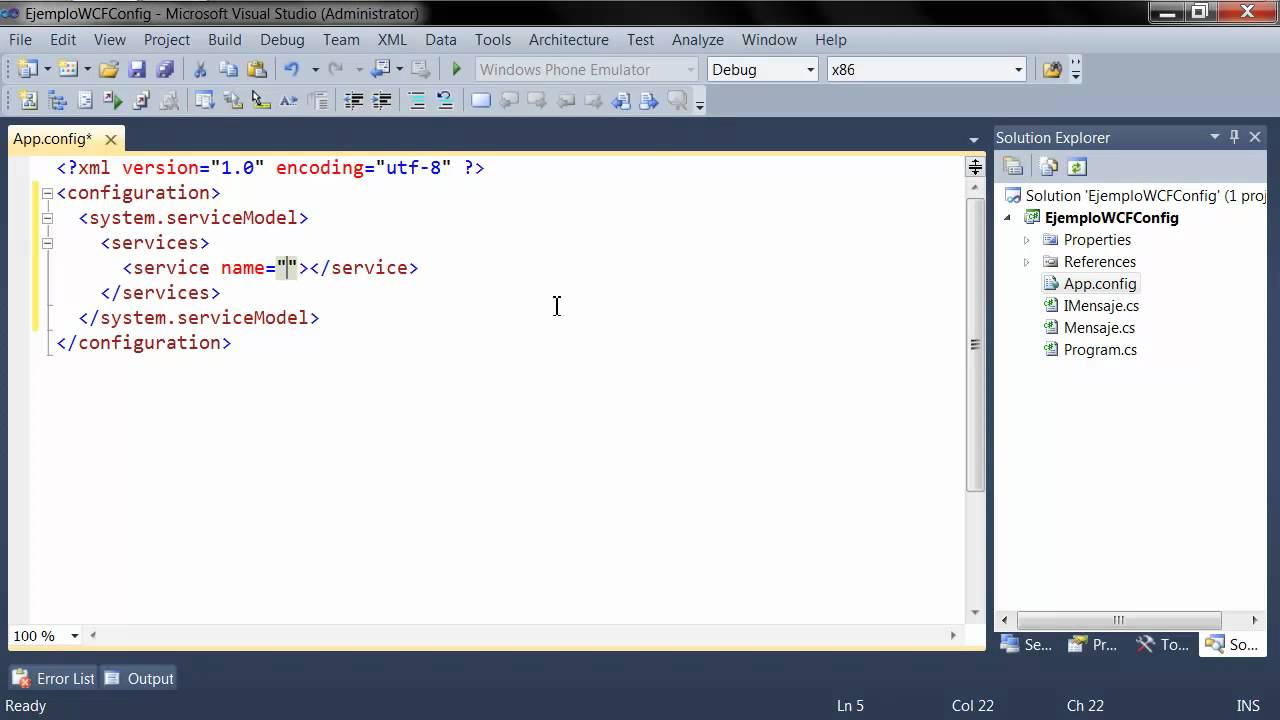Select Program.cs in Solution Explorer
The image size is (1280, 720).
click(1100, 350)
